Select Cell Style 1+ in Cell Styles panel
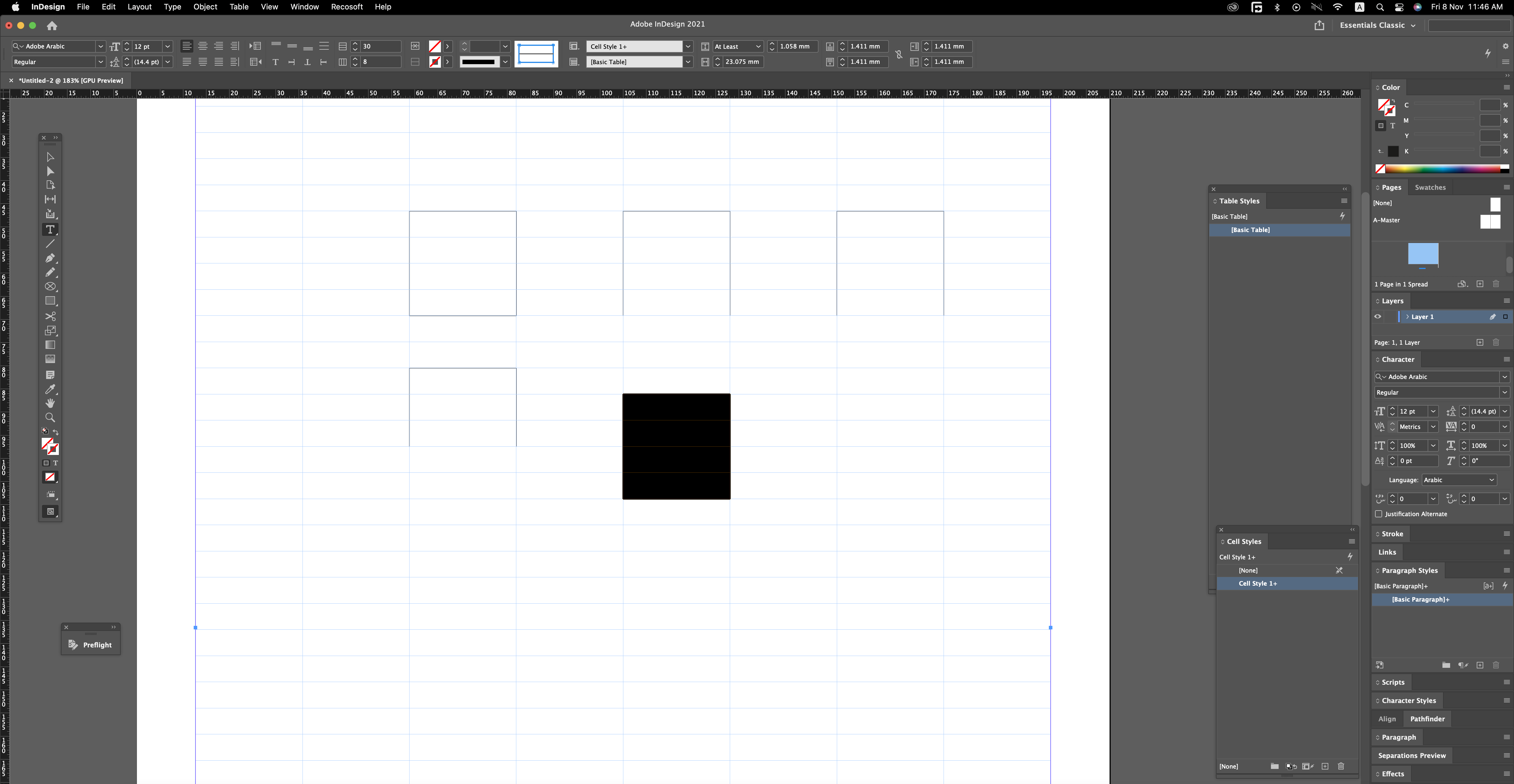 (1258, 583)
